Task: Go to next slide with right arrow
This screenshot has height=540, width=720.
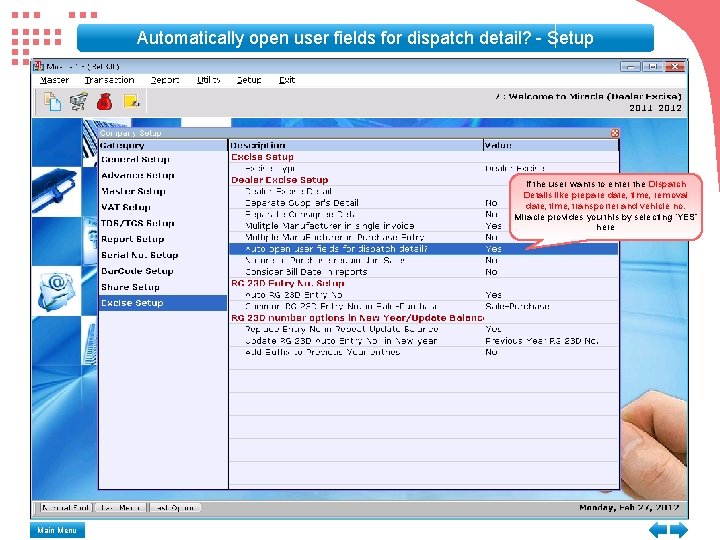Action: tap(679, 530)
